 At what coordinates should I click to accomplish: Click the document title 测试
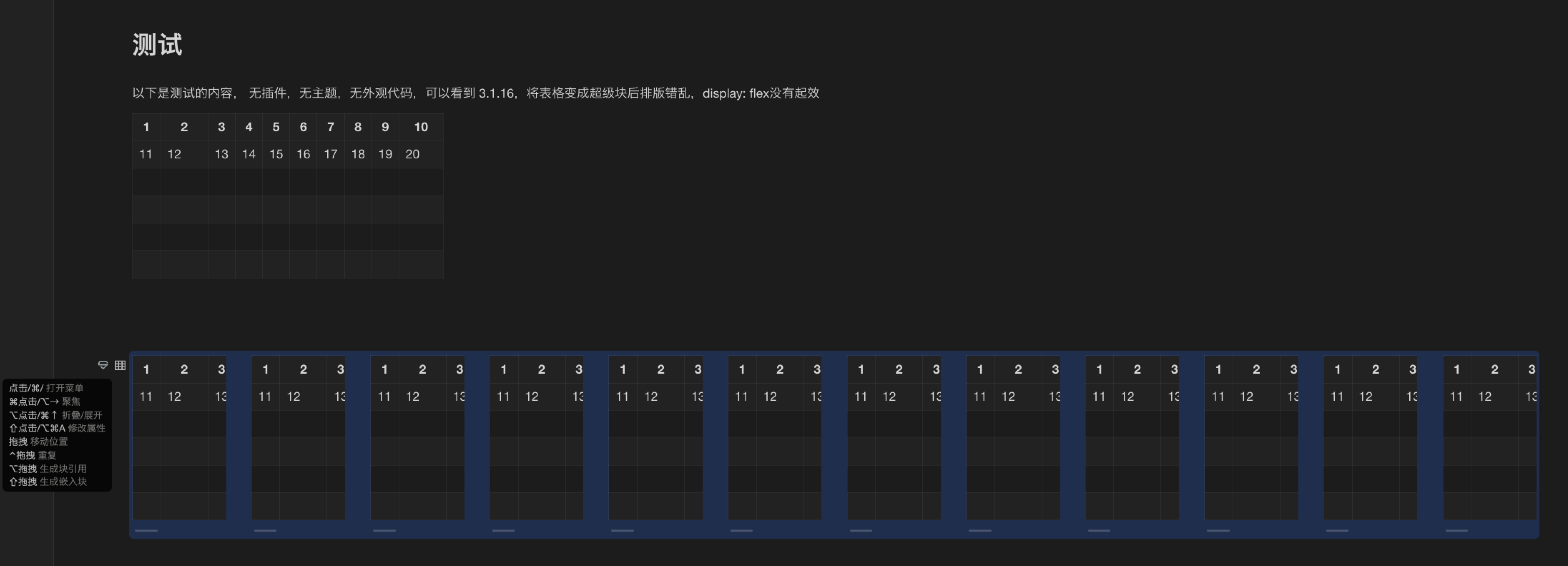157,45
